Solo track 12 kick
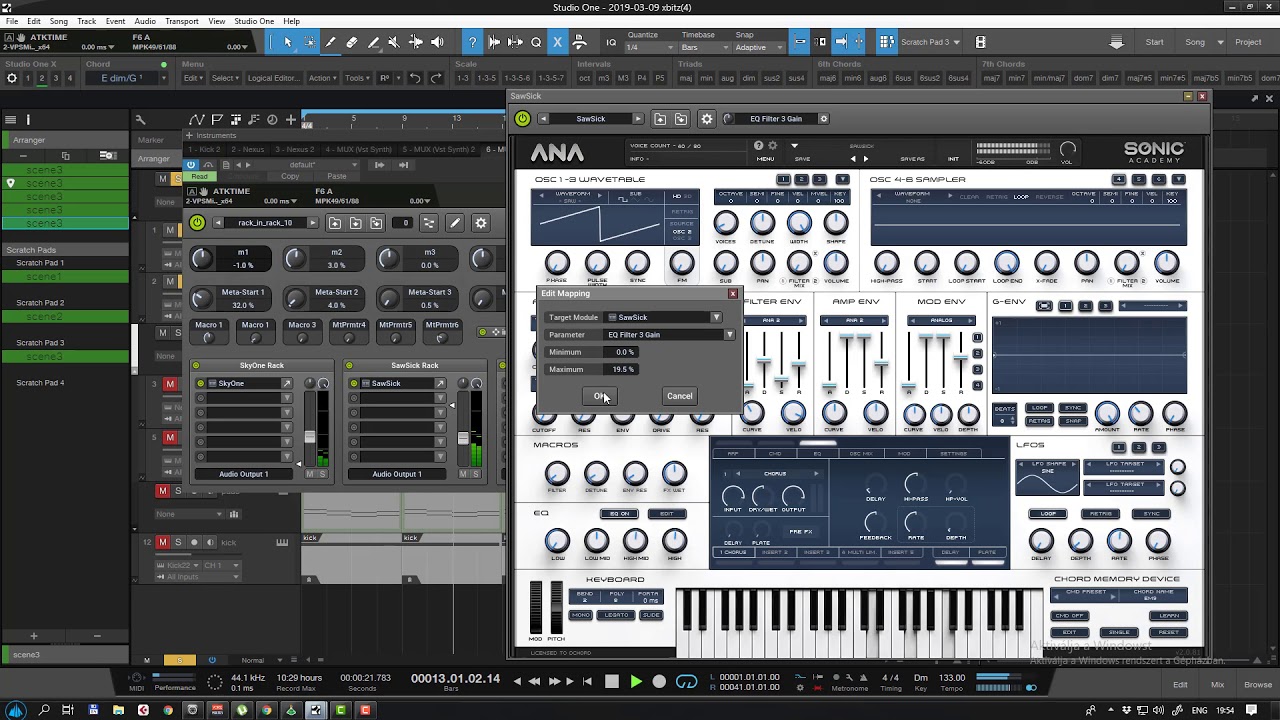The image size is (1280, 720). (x=178, y=542)
